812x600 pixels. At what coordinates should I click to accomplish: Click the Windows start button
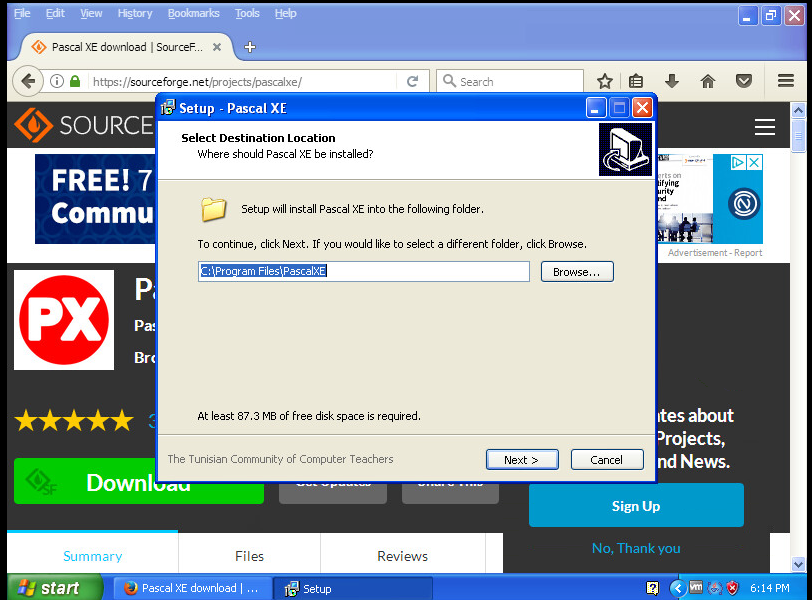pyautogui.click(x=54, y=588)
